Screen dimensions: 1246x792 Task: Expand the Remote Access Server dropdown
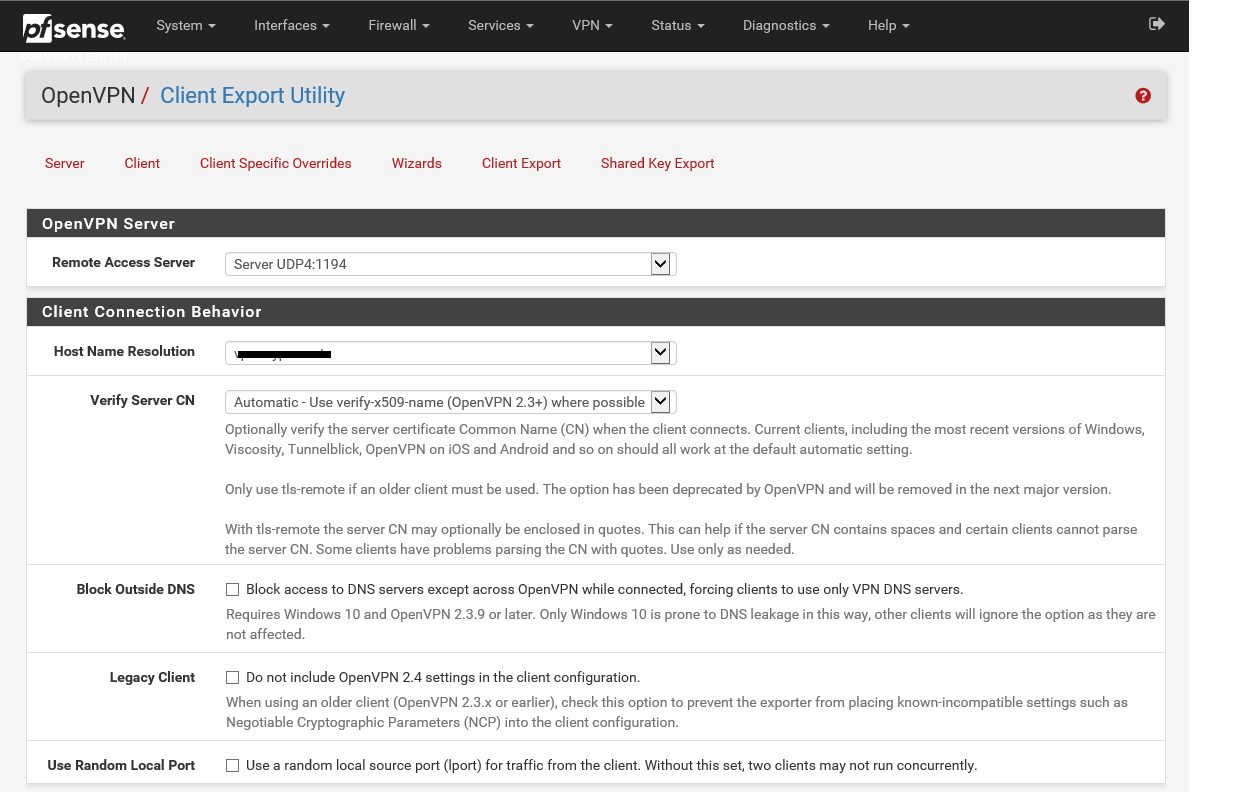pyautogui.click(x=450, y=264)
